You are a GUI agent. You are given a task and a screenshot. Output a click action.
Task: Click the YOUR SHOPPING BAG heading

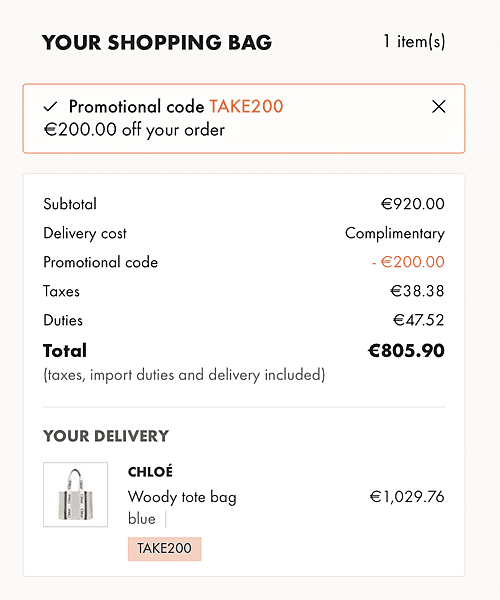(157, 42)
